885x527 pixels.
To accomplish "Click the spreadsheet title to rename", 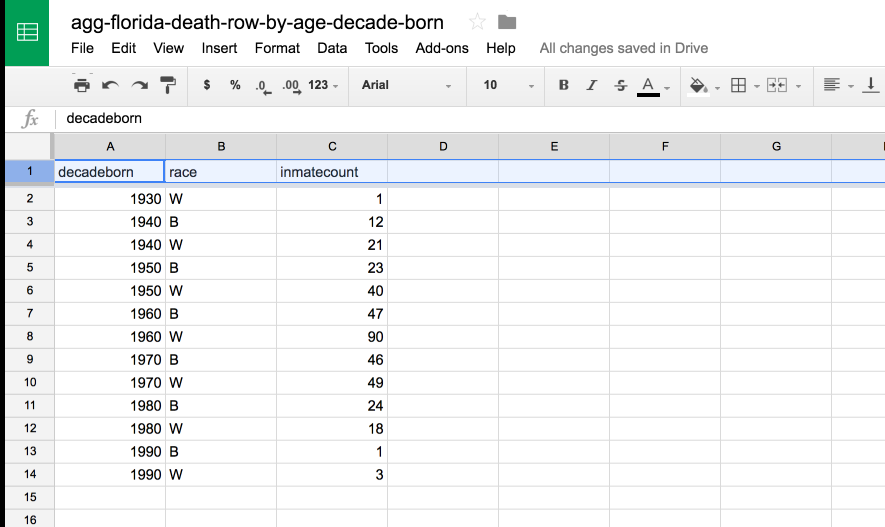I will (x=257, y=23).
